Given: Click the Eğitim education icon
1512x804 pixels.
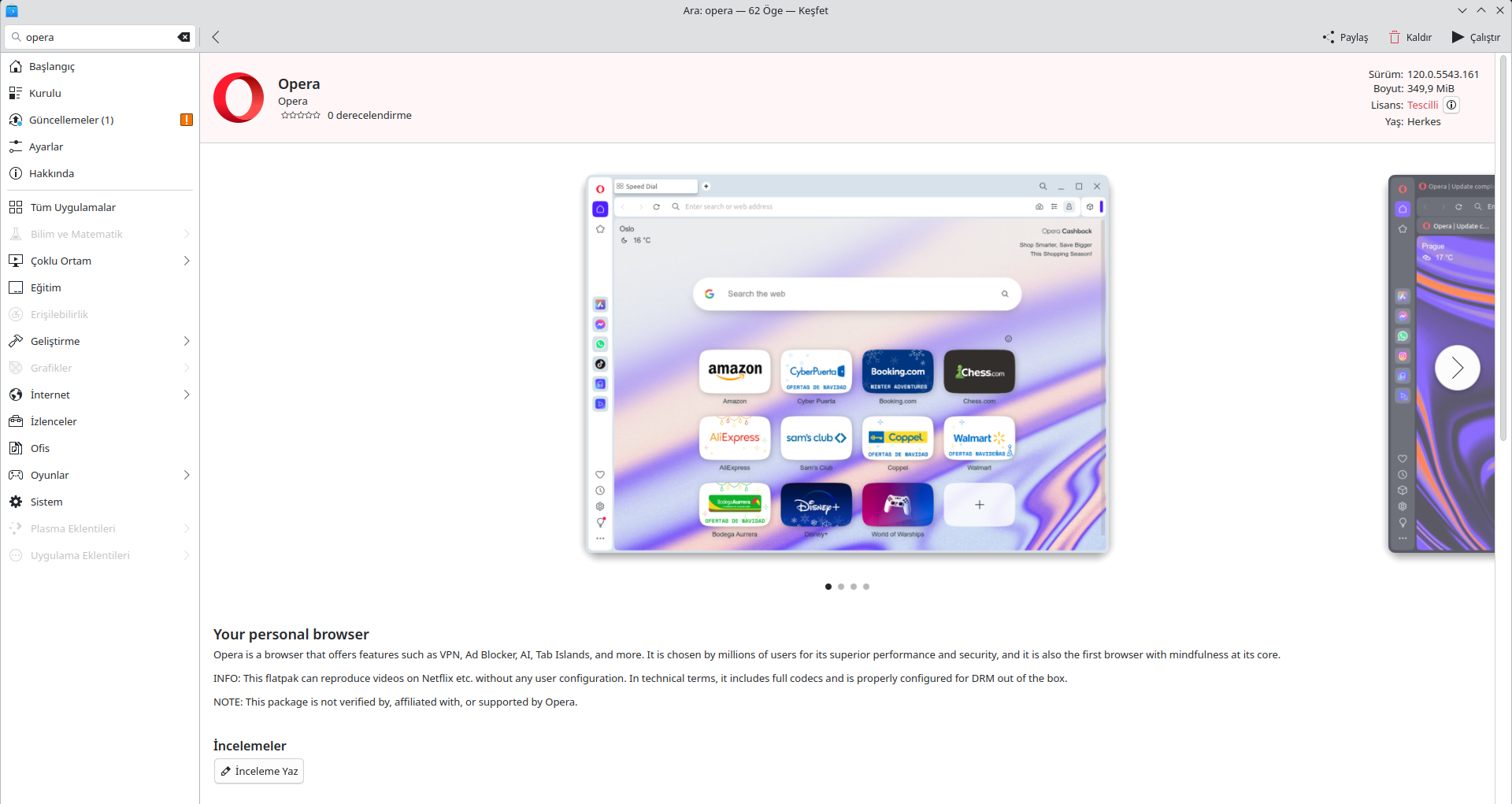Looking at the screenshot, I should point(16,287).
